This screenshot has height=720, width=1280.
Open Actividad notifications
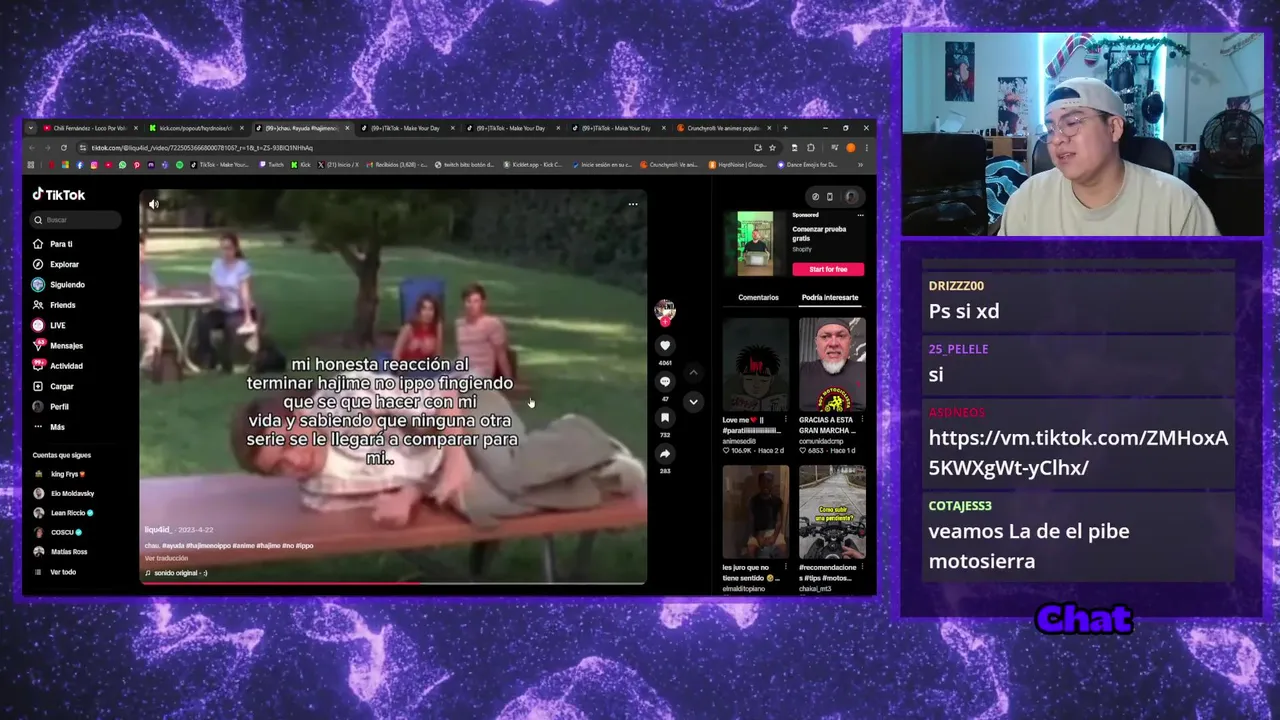pyautogui.click(x=58, y=366)
